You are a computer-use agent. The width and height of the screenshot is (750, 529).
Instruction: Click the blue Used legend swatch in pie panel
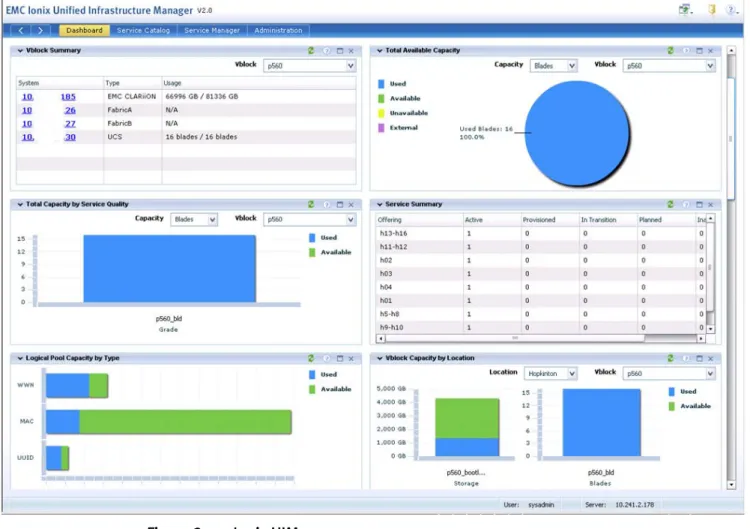381,84
